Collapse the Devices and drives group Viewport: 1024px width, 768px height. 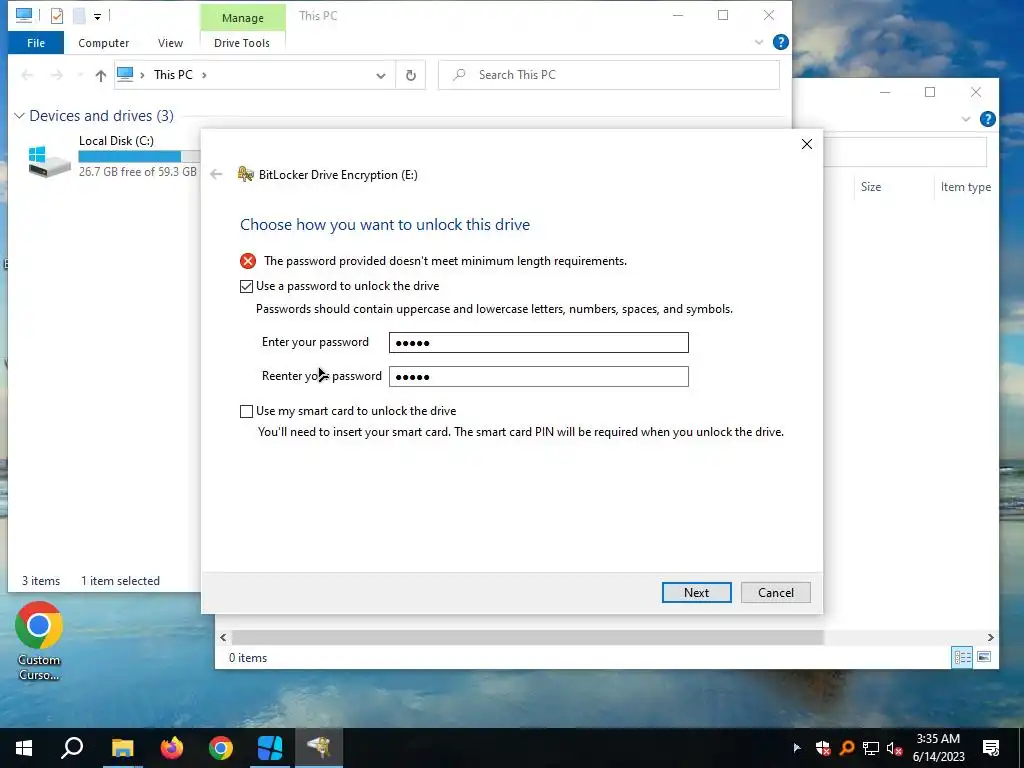(20, 116)
